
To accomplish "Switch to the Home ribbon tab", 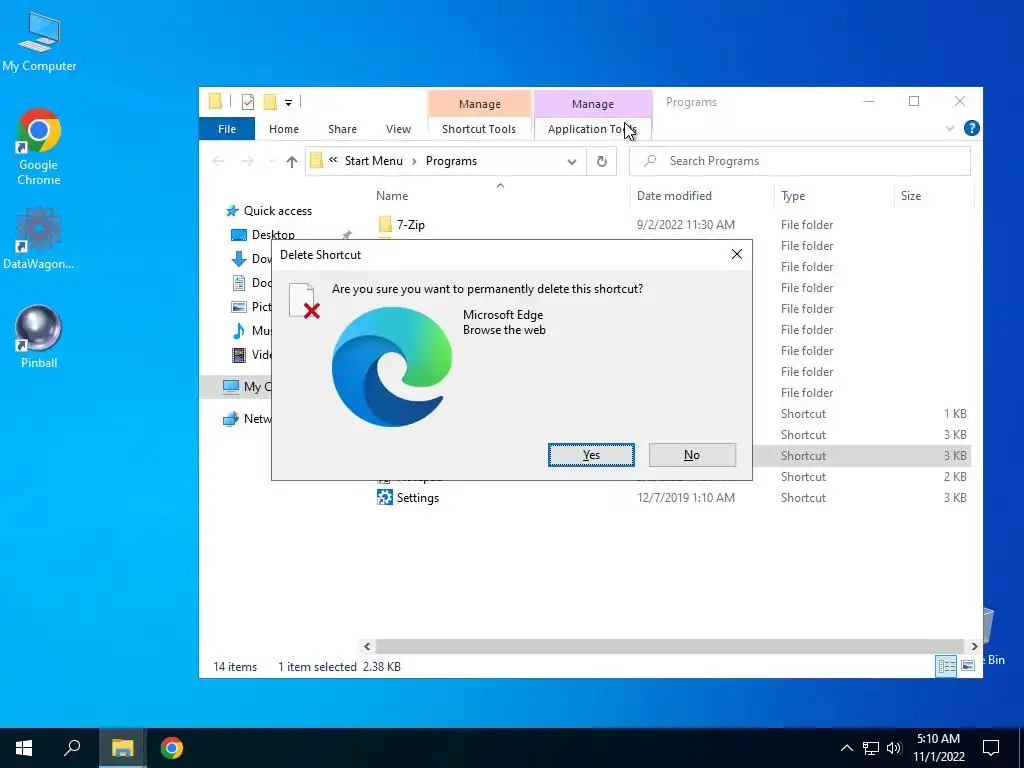I will tap(283, 129).
